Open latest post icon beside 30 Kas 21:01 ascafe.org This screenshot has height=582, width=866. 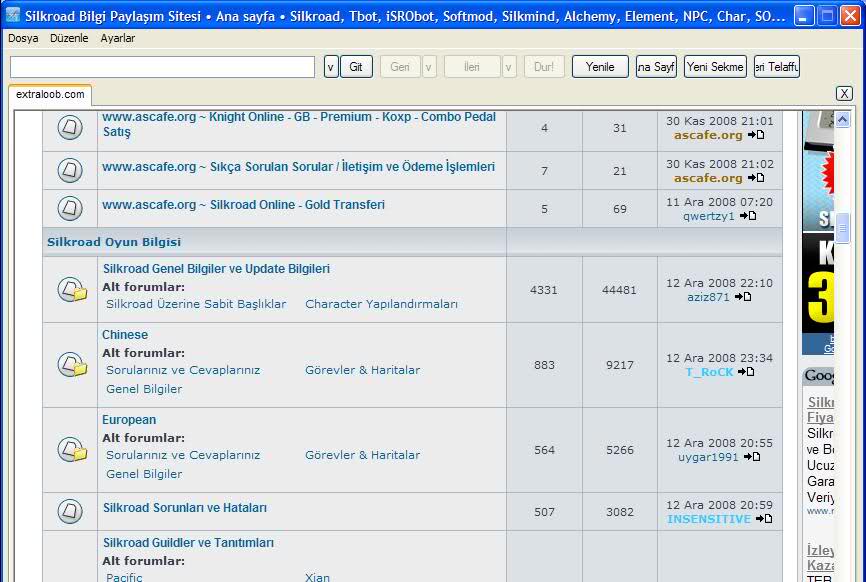tap(756, 135)
